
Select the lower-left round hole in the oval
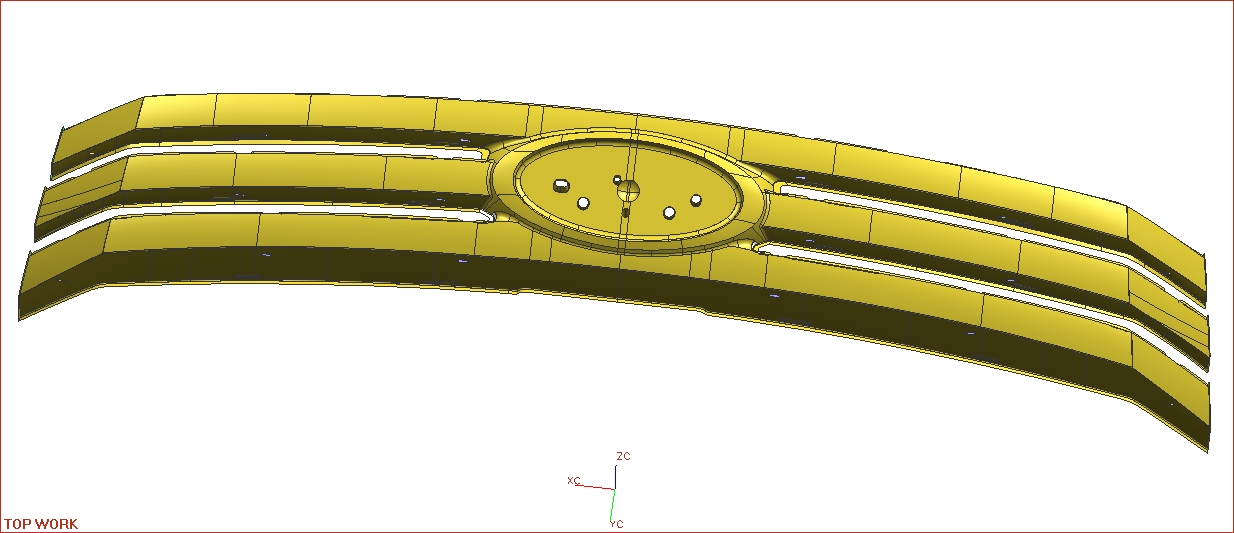pos(583,203)
